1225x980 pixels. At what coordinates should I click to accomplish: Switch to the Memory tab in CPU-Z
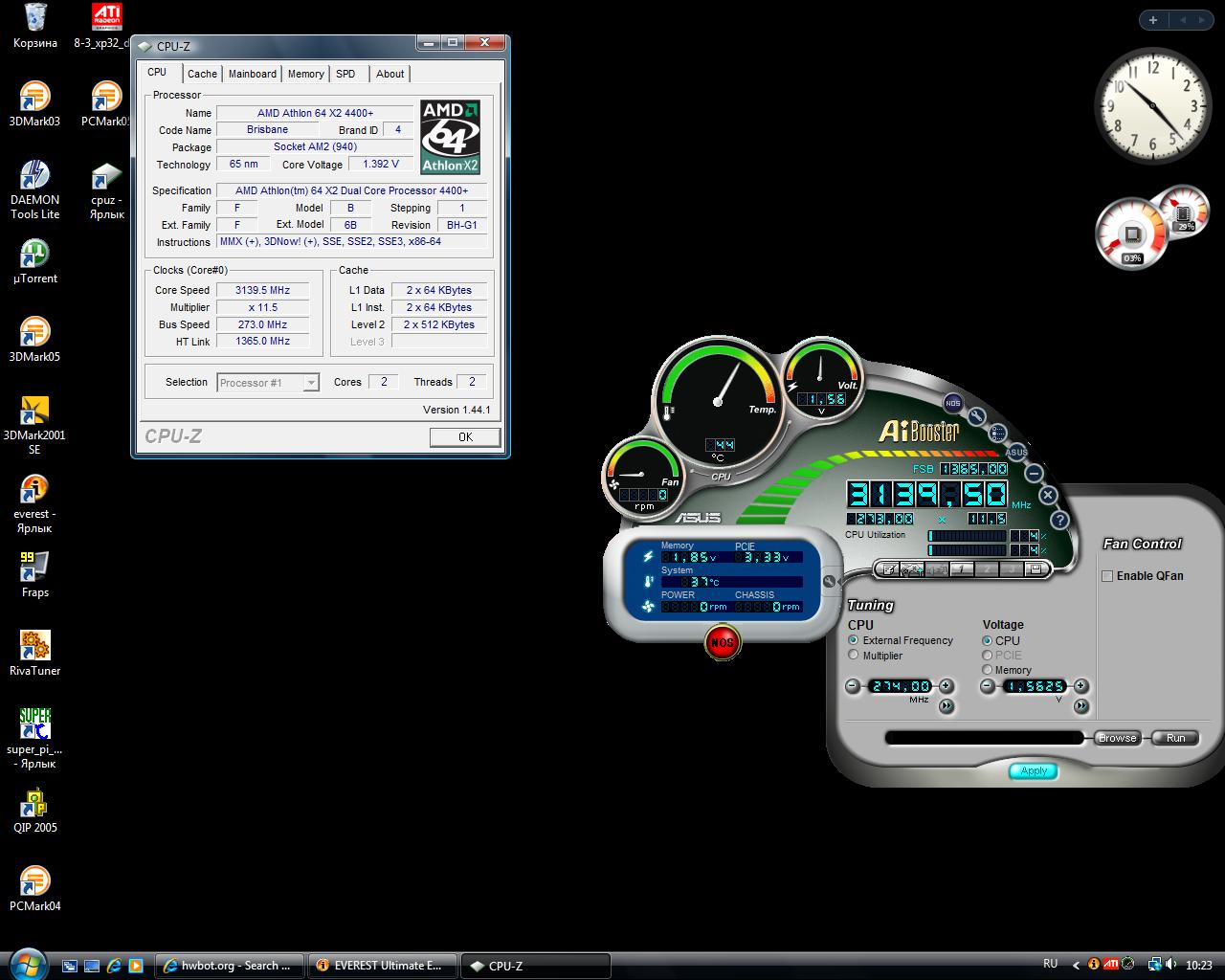coord(305,74)
